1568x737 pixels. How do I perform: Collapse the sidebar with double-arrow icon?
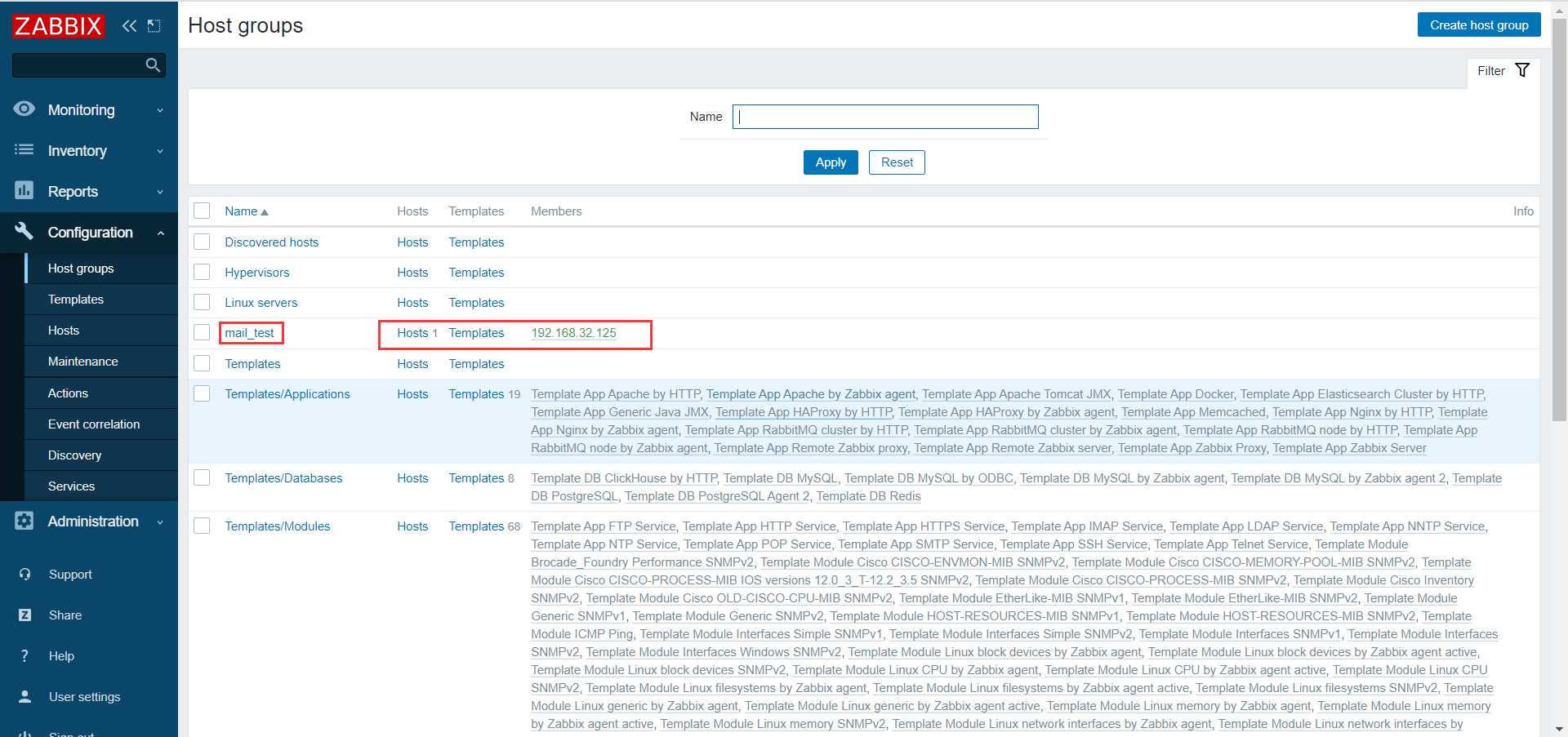(129, 26)
